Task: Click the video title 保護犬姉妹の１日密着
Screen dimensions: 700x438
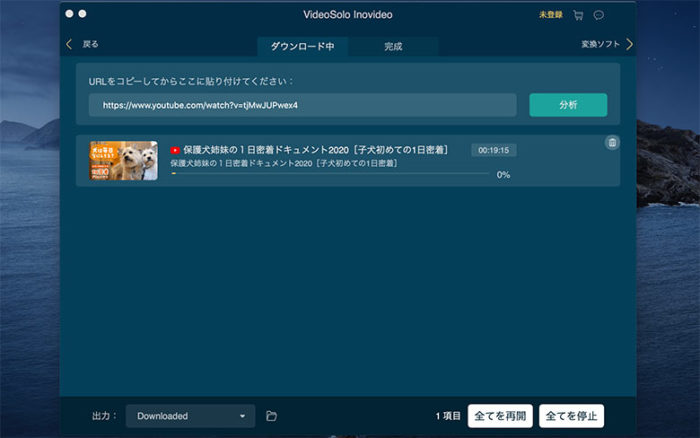Action: pyautogui.click(x=315, y=150)
